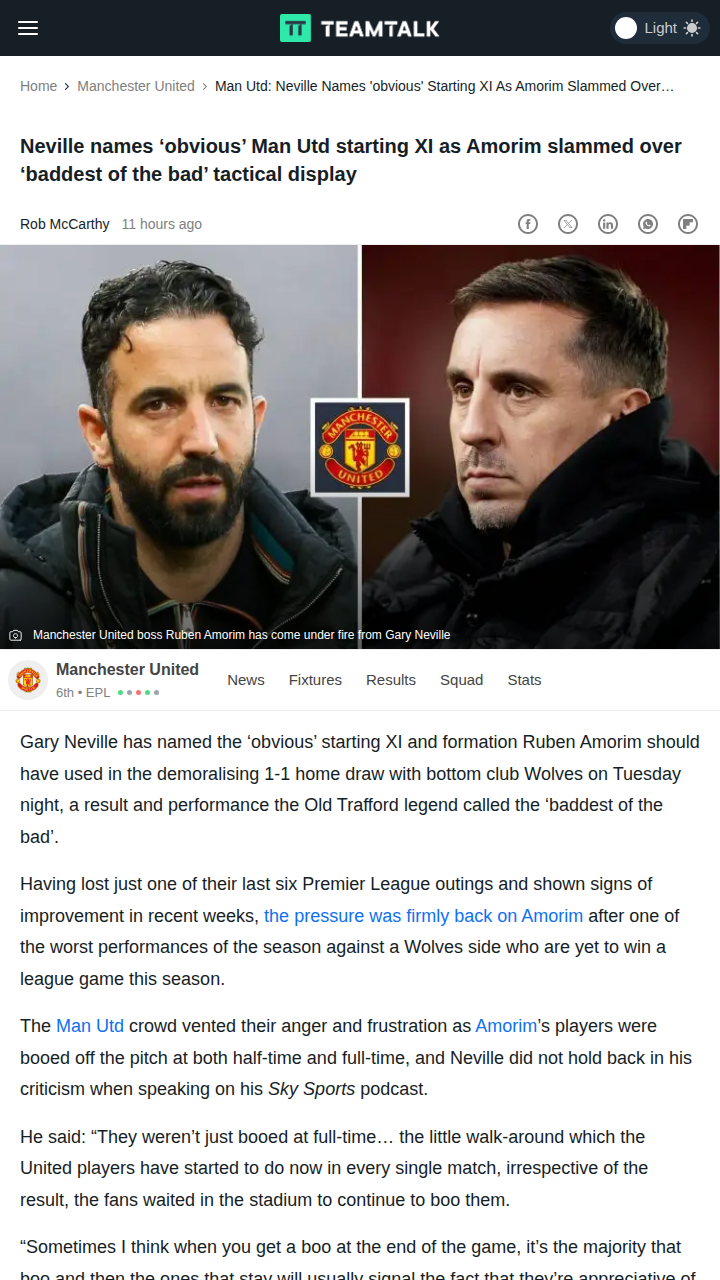The width and height of the screenshot is (720, 1280).
Task: Click the Amorim and Neville header image
Action: (x=360, y=447)
